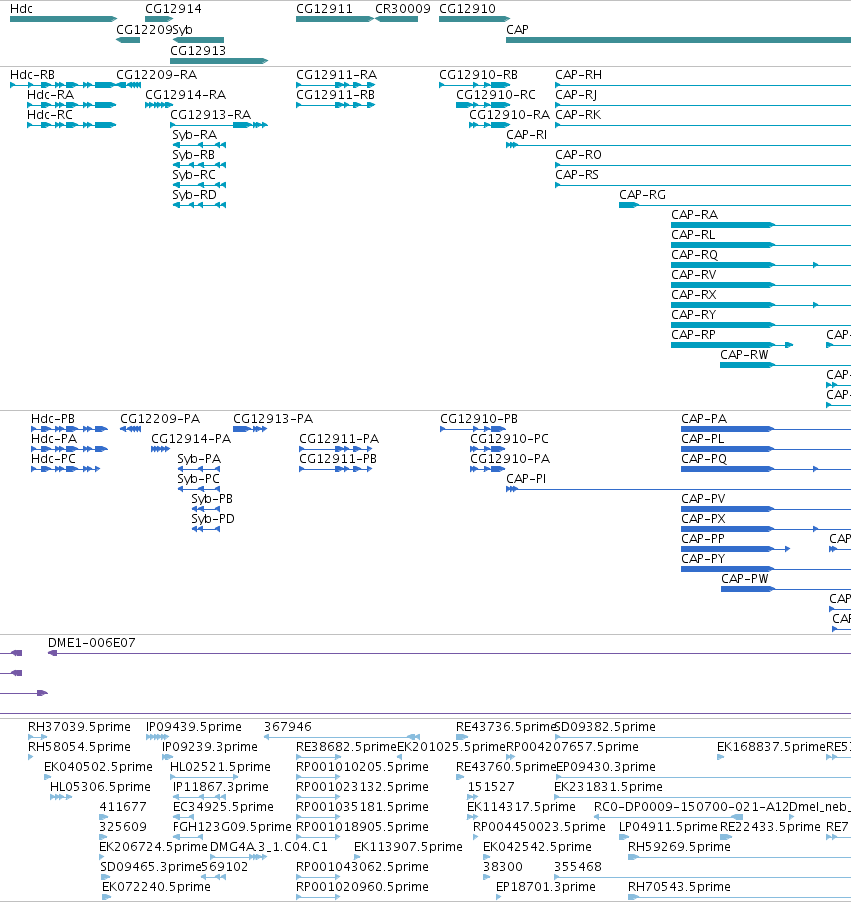
Task: Select transcript Syb-RD
Action: (199, 205)
